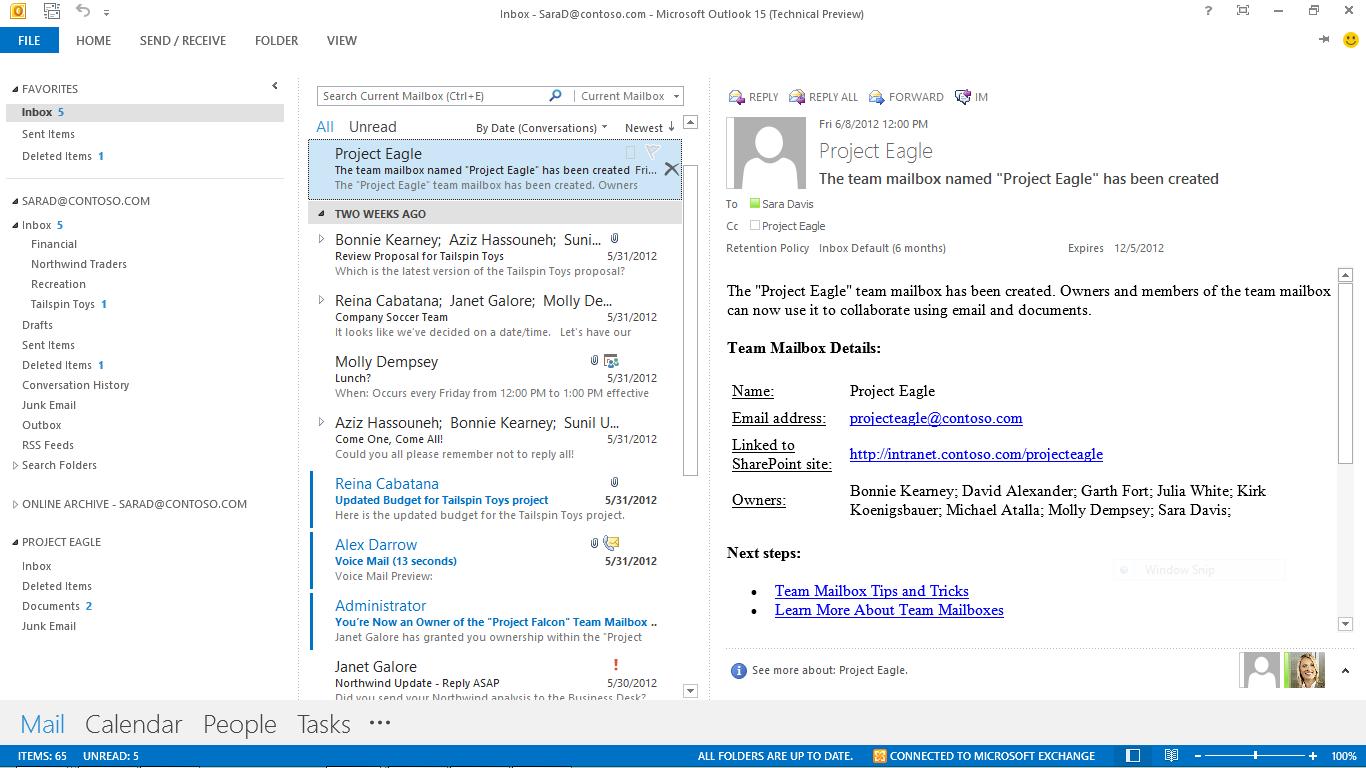Click the Forward message button
1366x768 pixels.
[906, 97]
